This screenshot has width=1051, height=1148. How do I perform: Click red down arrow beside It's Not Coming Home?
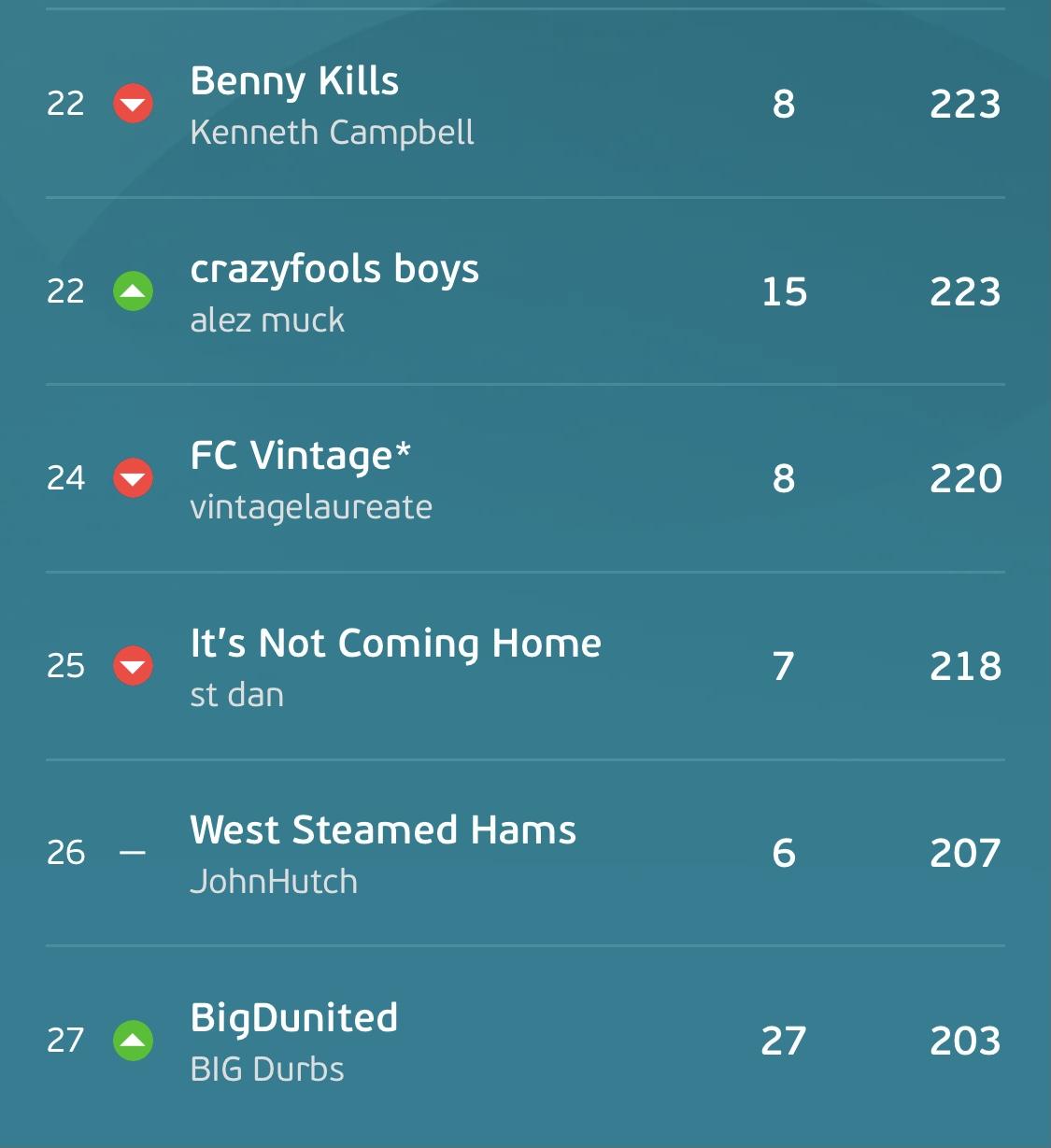[x=133, y=666]
